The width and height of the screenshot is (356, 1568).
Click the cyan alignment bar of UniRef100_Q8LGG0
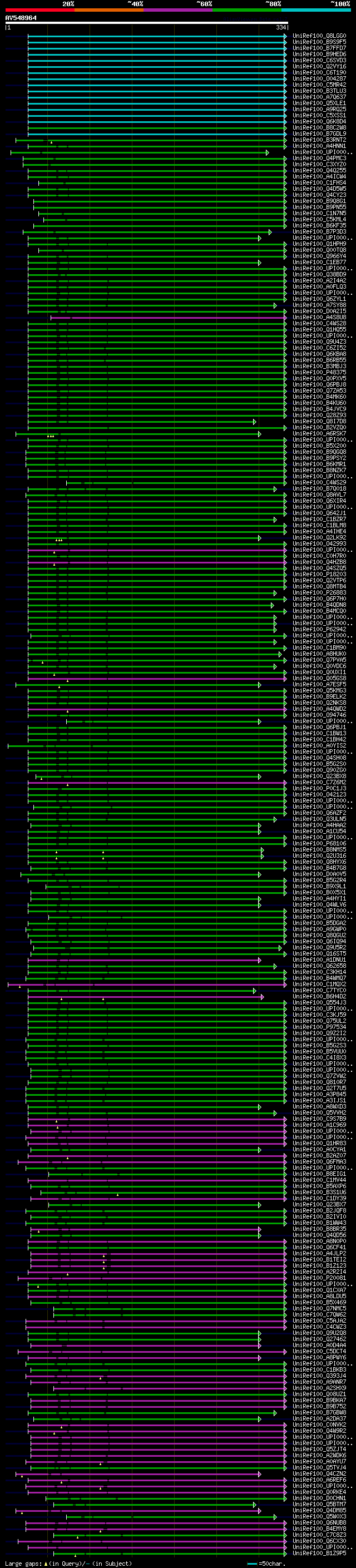[x=157, y=36]
